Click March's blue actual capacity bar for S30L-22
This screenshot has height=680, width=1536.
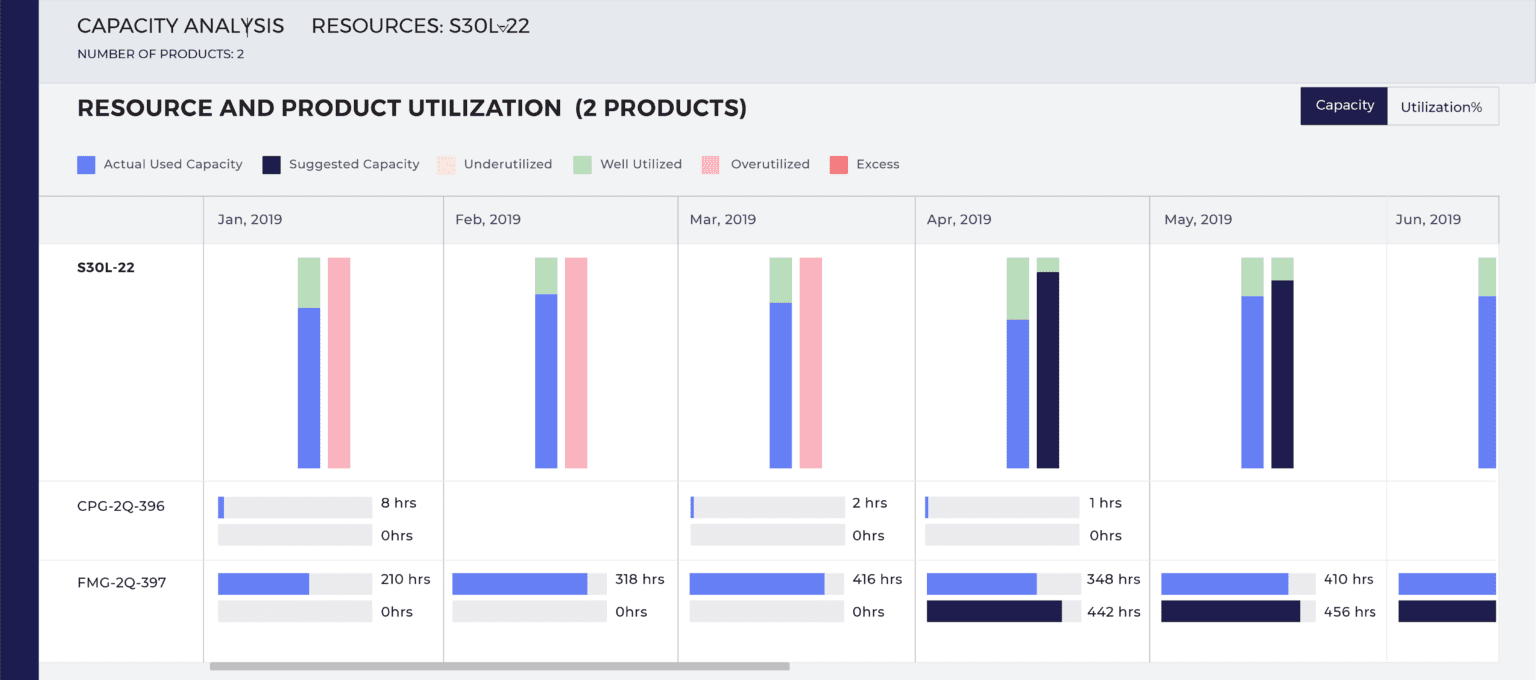coord(781,385)
